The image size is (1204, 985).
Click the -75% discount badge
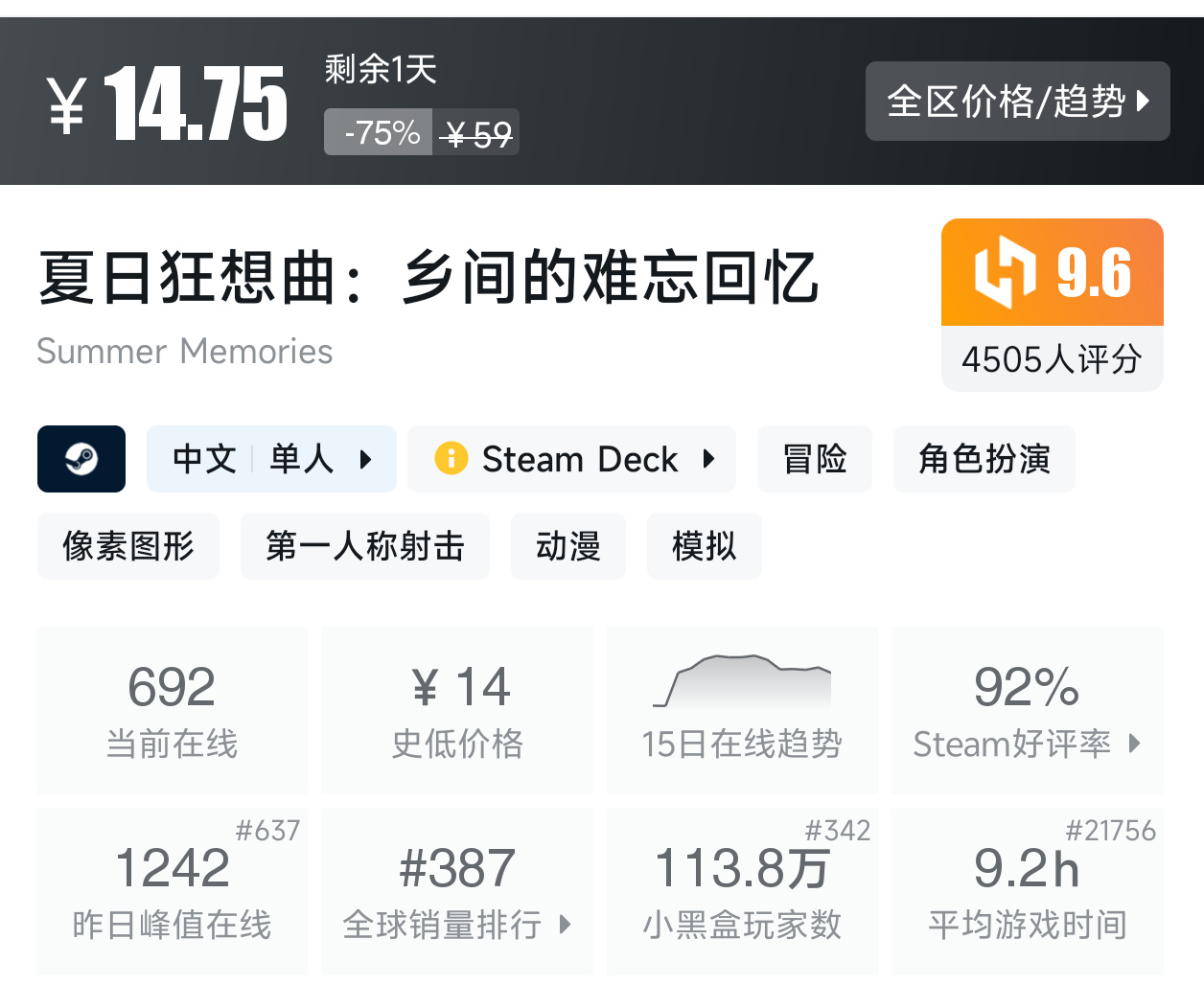[380, 132]
